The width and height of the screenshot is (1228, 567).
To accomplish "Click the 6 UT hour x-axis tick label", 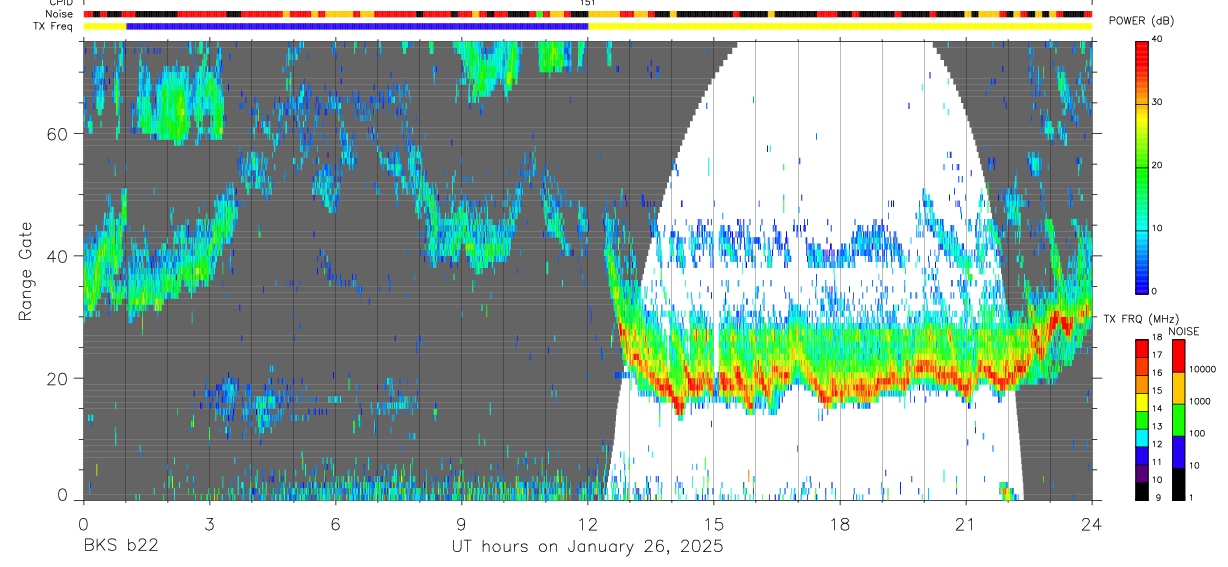I will coord(335,523).
